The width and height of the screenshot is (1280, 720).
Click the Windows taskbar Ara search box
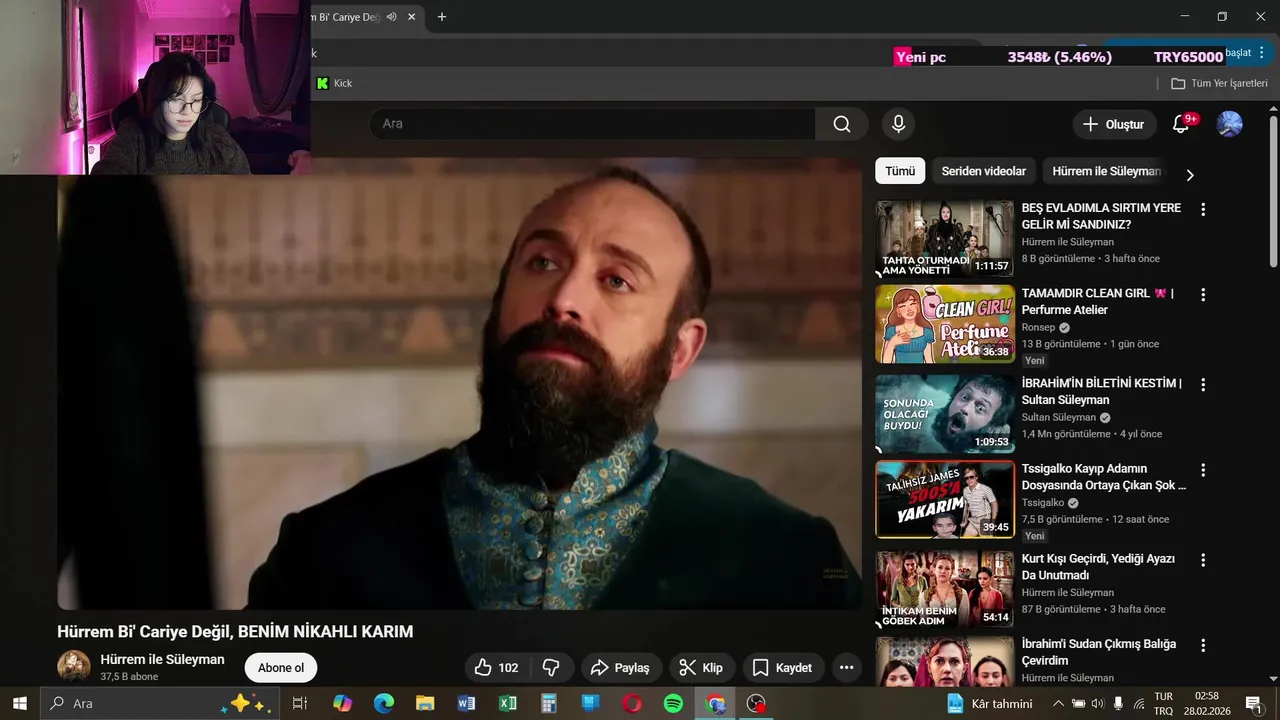[160, 703]
